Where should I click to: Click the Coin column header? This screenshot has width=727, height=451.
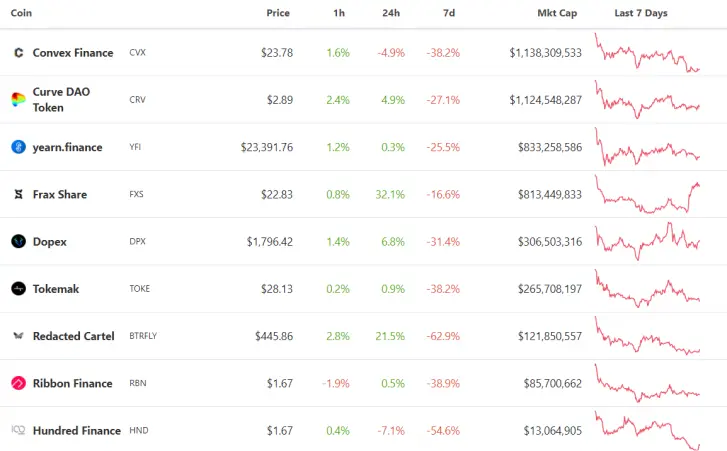click(x=21, y=13)
